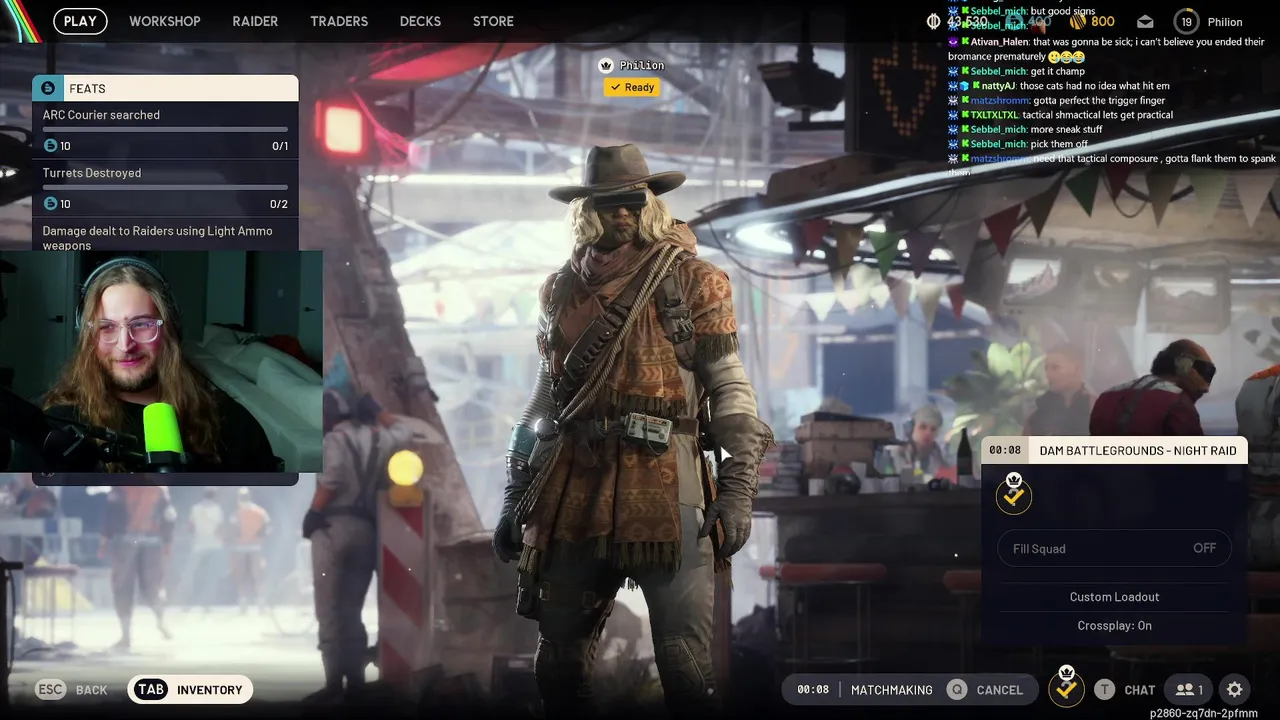The height and width of the screenshot is (720, 1280).
Task: Click the gold 800 token icon
Action: coord(1078,21)
